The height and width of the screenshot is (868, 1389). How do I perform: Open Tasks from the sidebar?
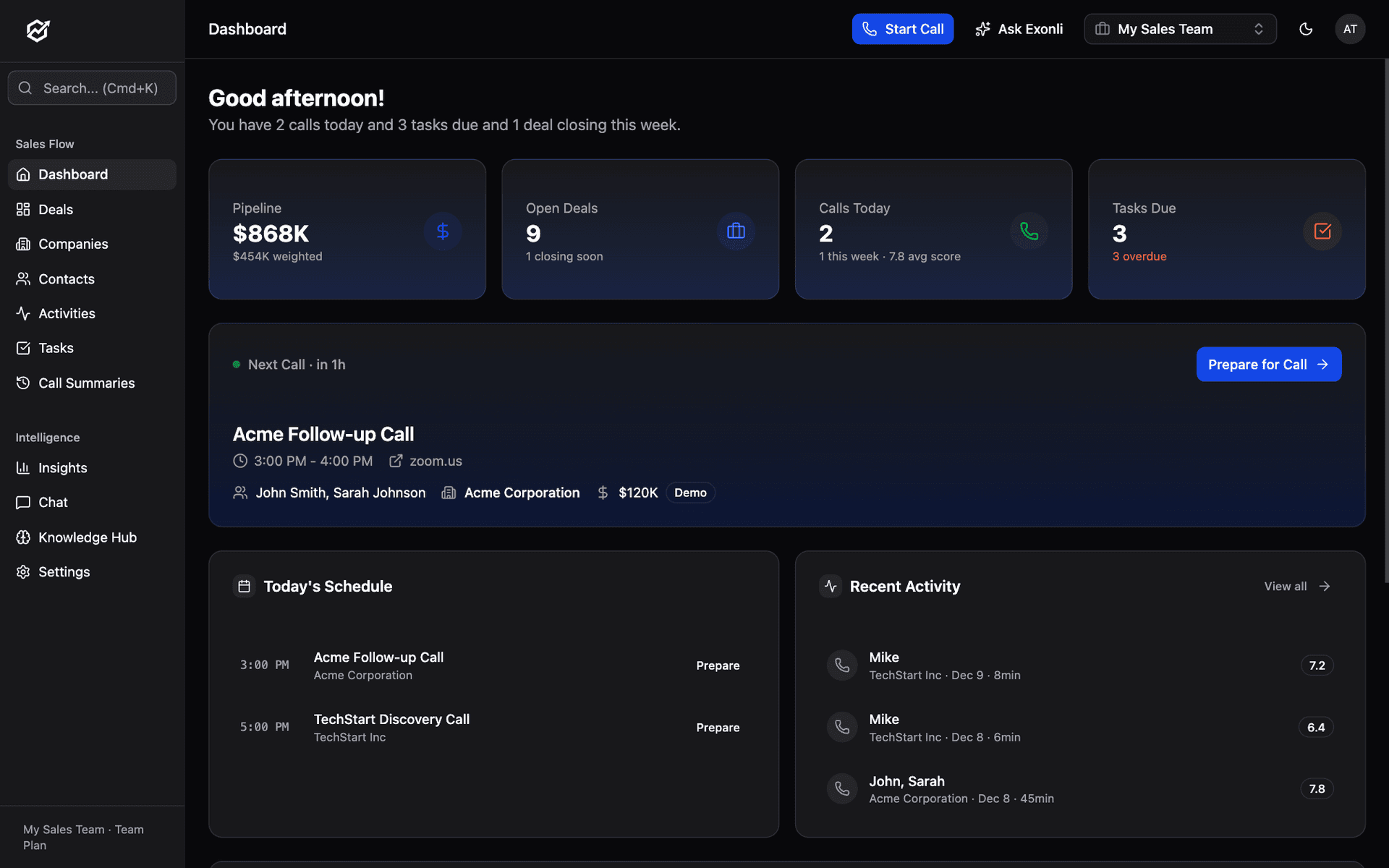pos(56,348)
